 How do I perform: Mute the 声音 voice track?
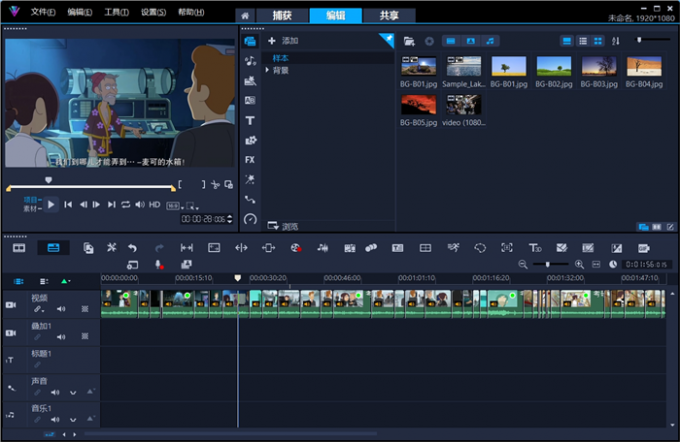click(55, 392)
